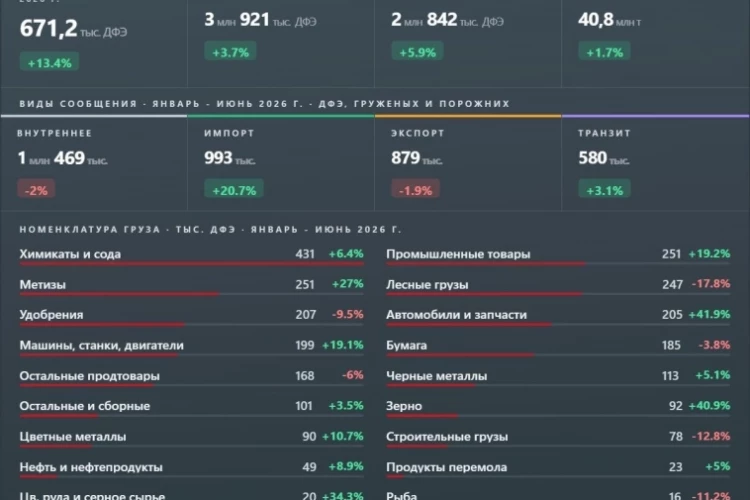Click the Химикаты и сода progress bar
Image resolution: width=750 pixels, height=500 pixels.
(x=191, y=264)
